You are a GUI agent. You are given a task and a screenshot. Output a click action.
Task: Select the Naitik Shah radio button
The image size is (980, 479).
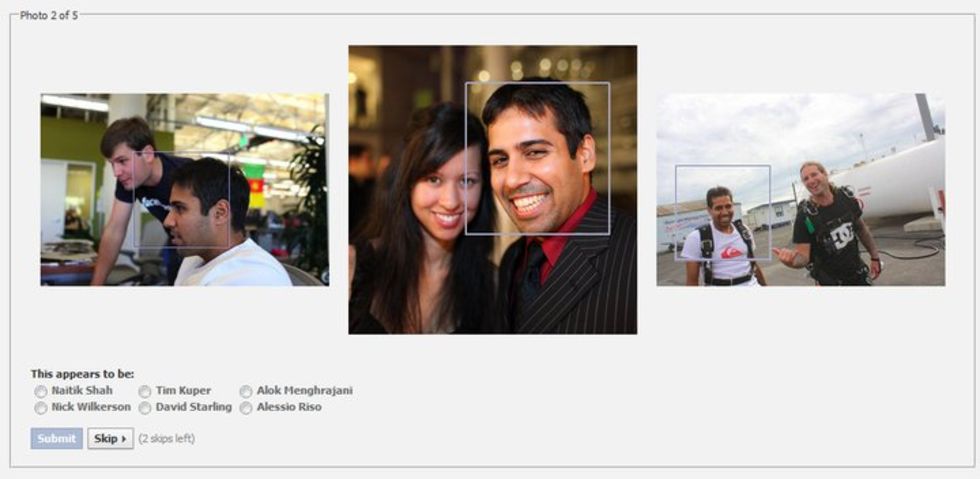pos(41,391)
